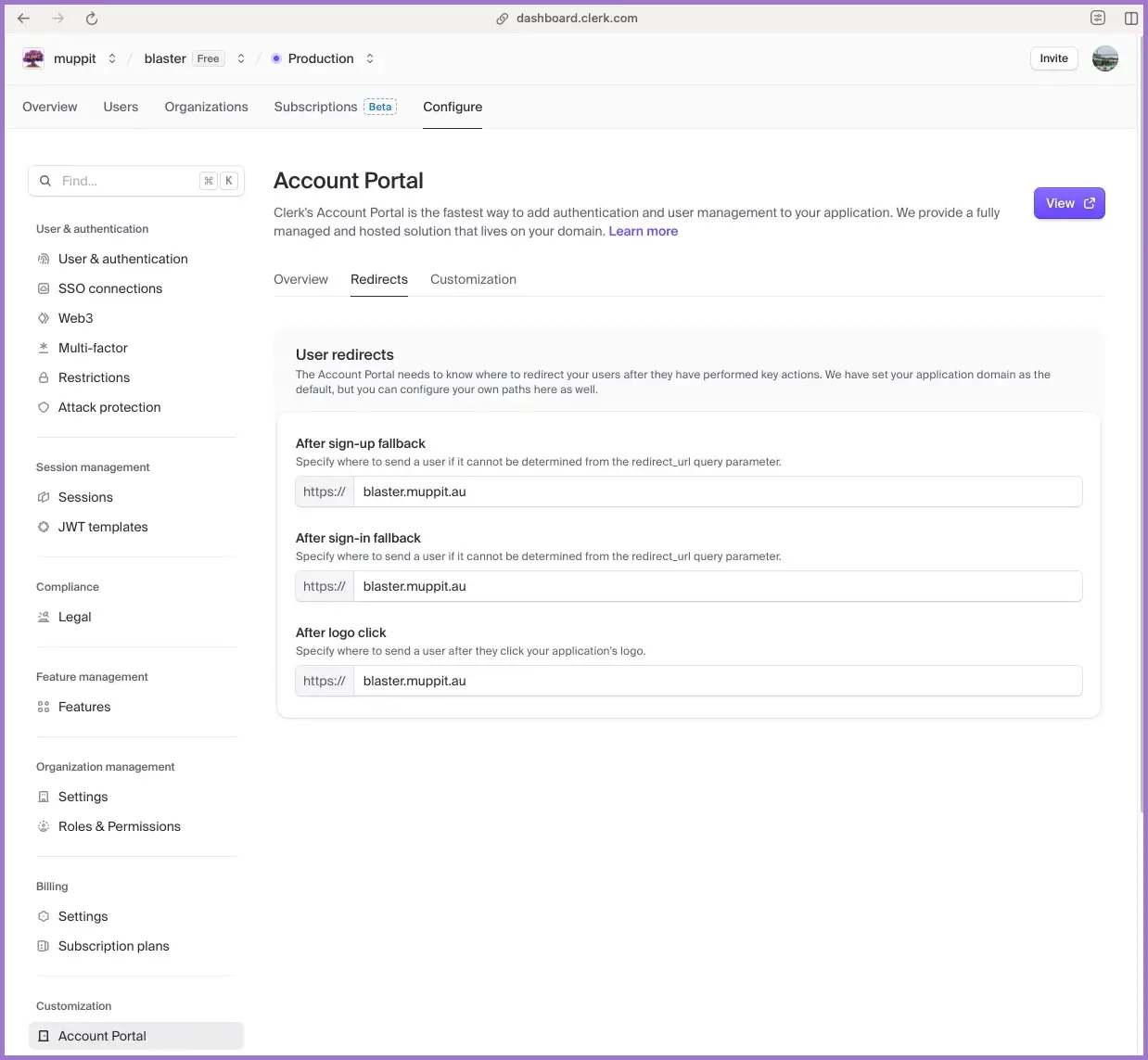Open the Users top navigation tab
Image resolution: width=1148 pixels, height=1060 pixels.
(x=121, y=107)
